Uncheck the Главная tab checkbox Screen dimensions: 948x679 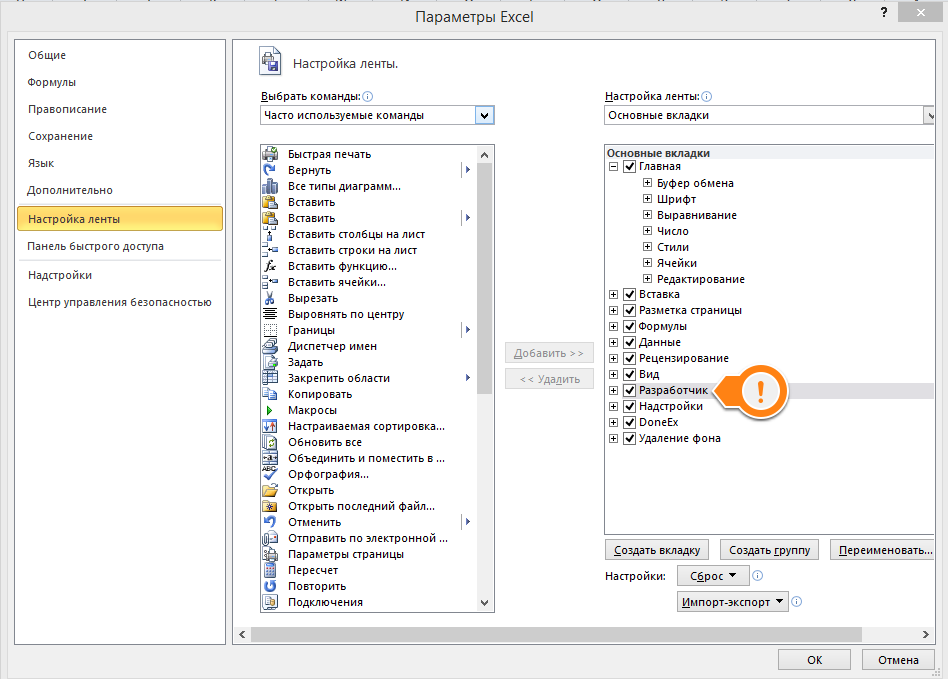point(629,166)
